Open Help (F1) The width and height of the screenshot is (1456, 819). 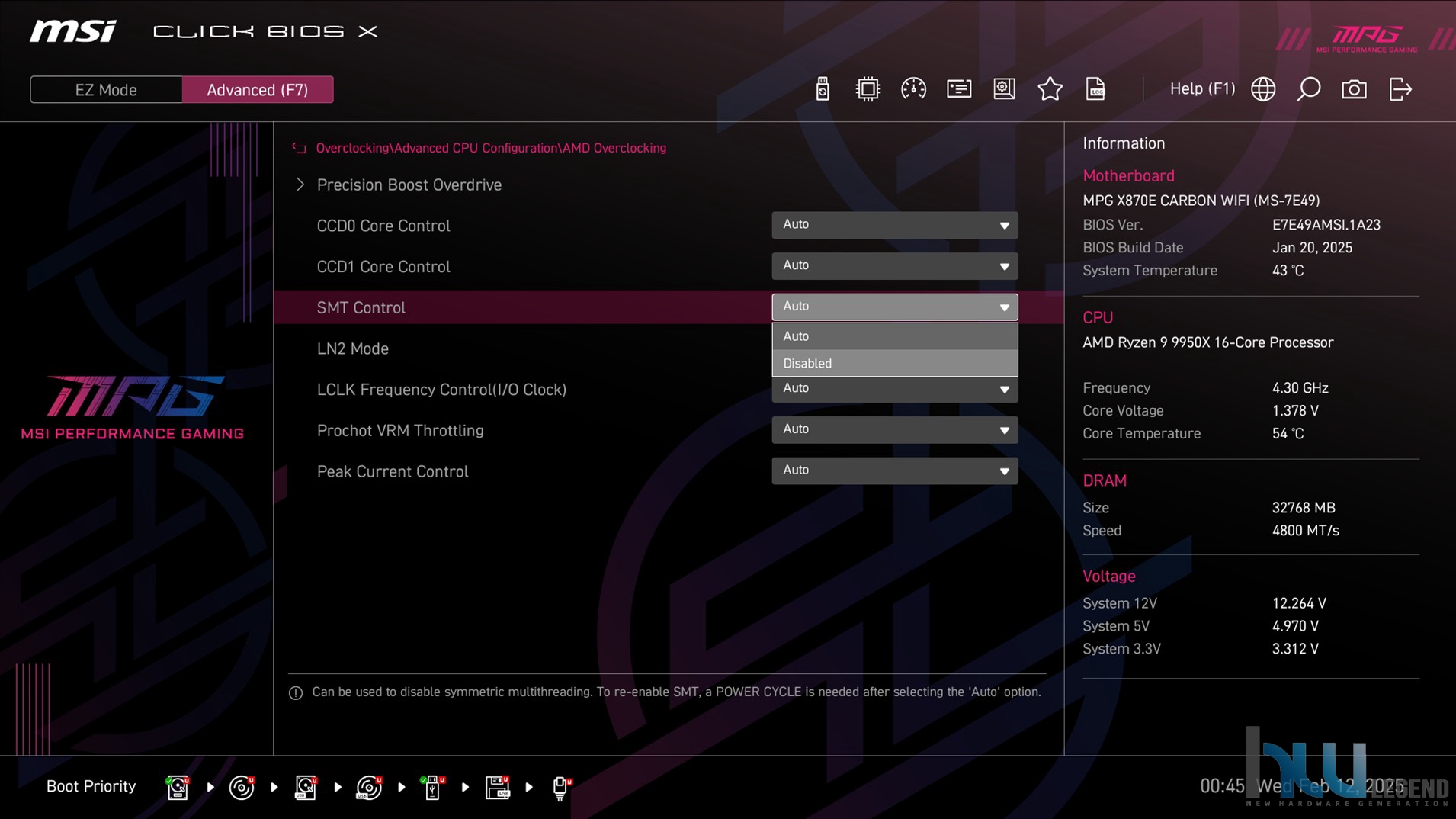(1202, 88)
